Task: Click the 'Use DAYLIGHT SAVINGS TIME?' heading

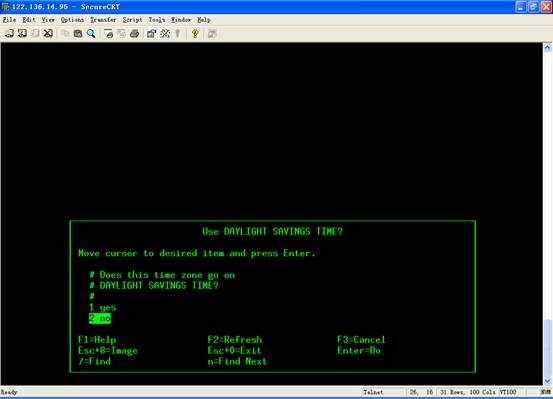Action: coord(273,231)
